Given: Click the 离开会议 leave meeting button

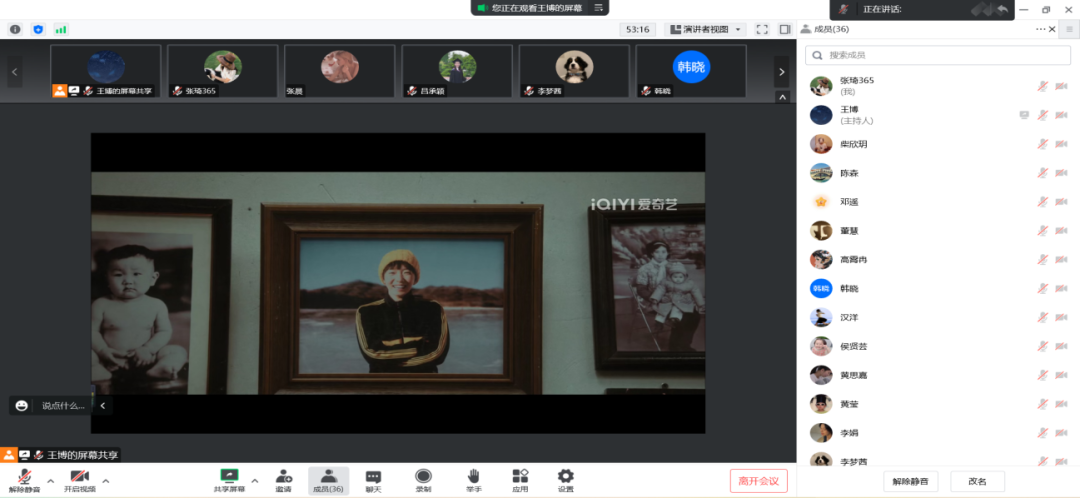Looking at the screenshot, I should 758,481.
